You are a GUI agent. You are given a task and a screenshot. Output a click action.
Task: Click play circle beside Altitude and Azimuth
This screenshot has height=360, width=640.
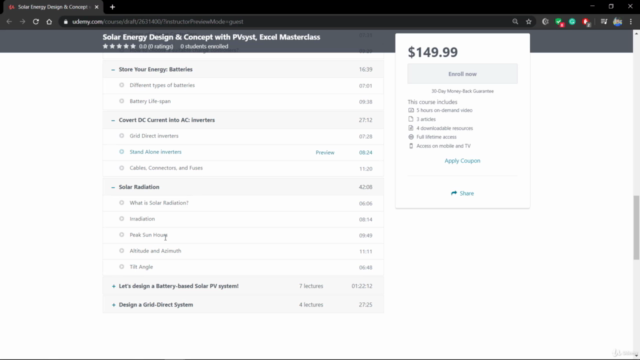[122, 251]
